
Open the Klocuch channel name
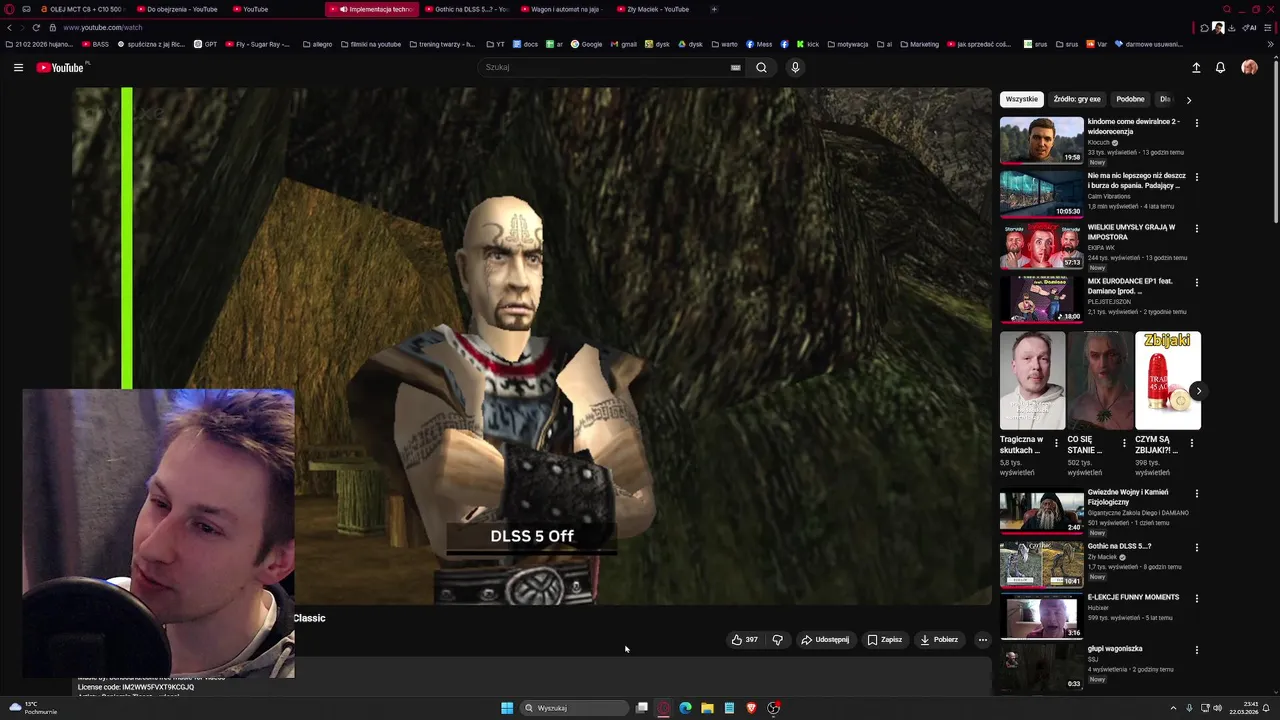[1099, 142]
